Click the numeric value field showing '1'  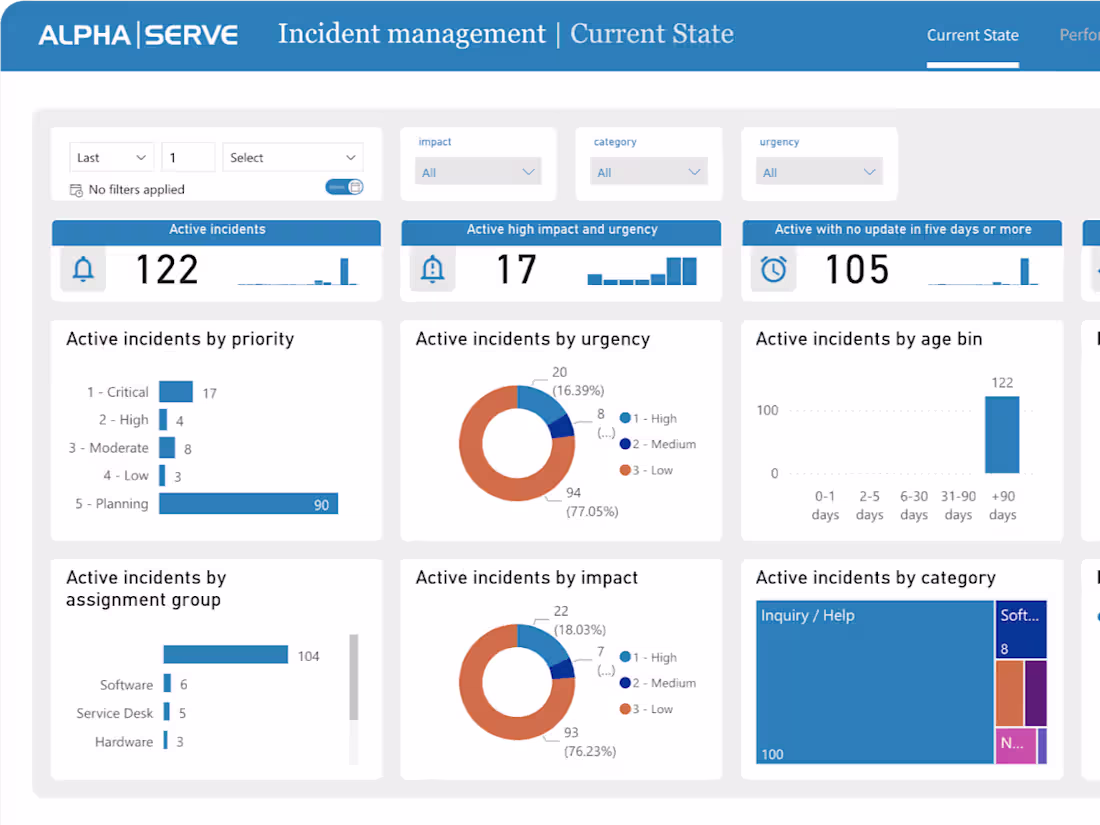(x=187, y=157)
